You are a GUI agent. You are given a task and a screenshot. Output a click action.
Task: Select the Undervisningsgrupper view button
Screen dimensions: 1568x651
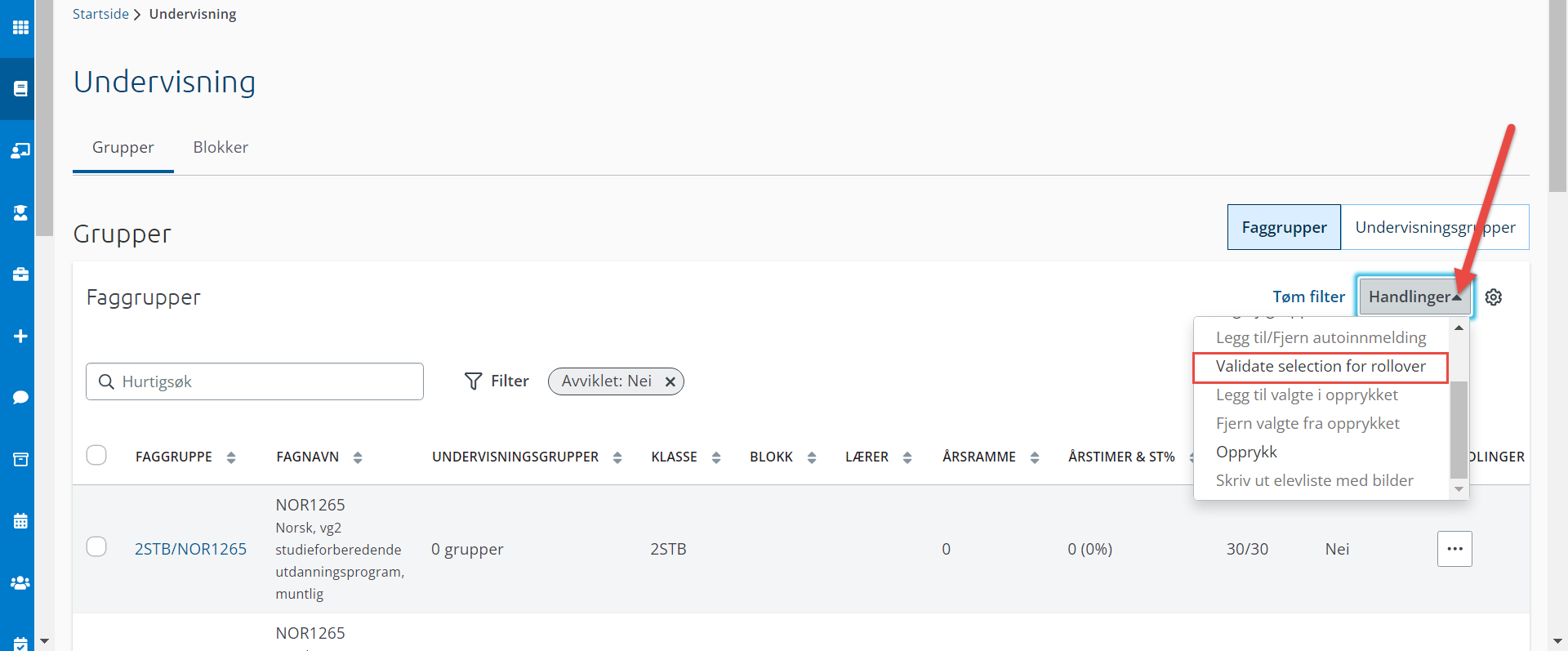[1435, 227]
